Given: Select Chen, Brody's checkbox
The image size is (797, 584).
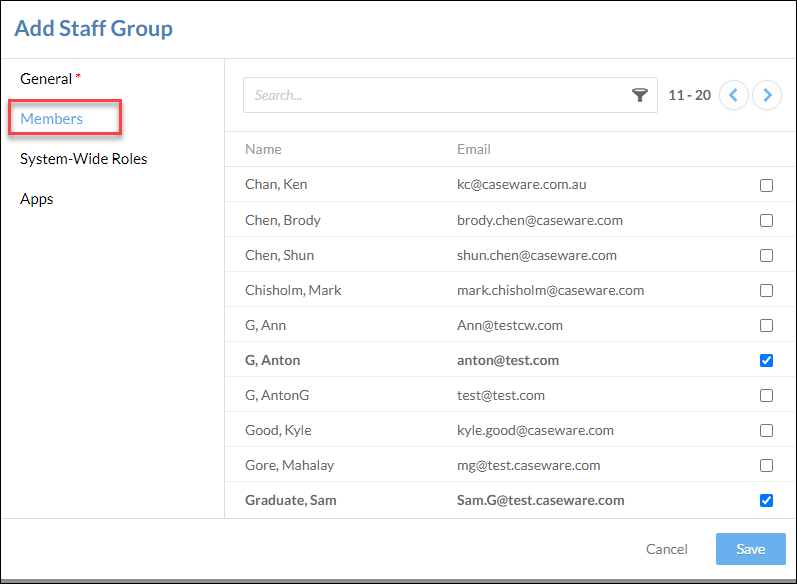Looking at the screenshot, I should click(766, 220).
